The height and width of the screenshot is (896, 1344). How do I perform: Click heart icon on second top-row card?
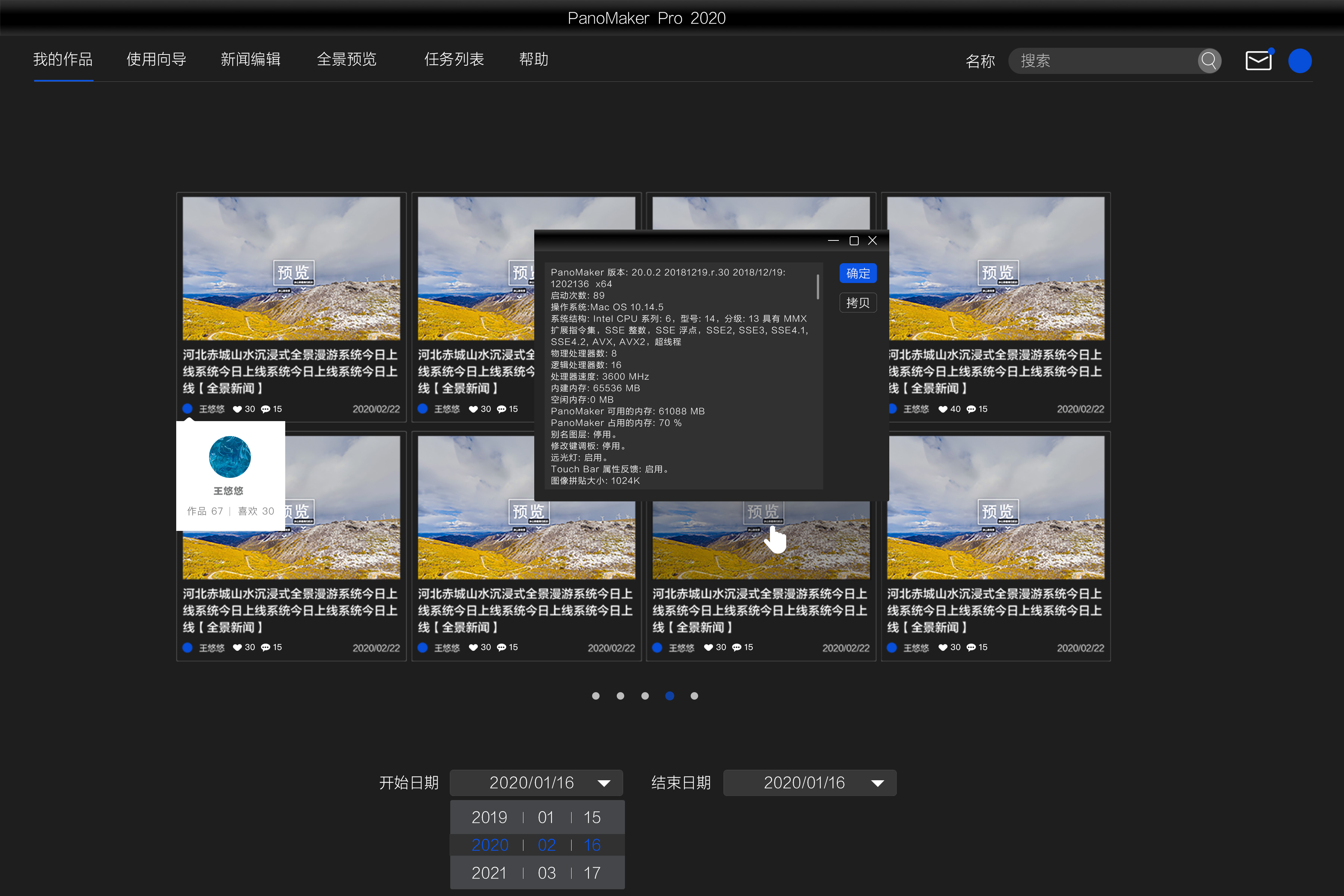473,409
